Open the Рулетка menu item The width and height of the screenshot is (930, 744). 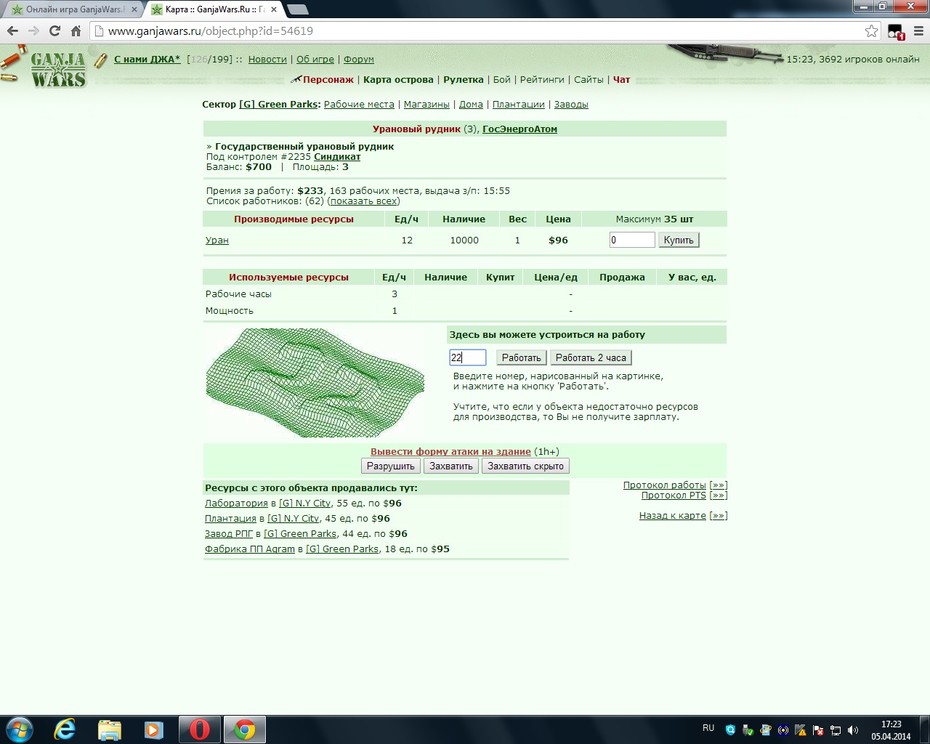[463, 80]
